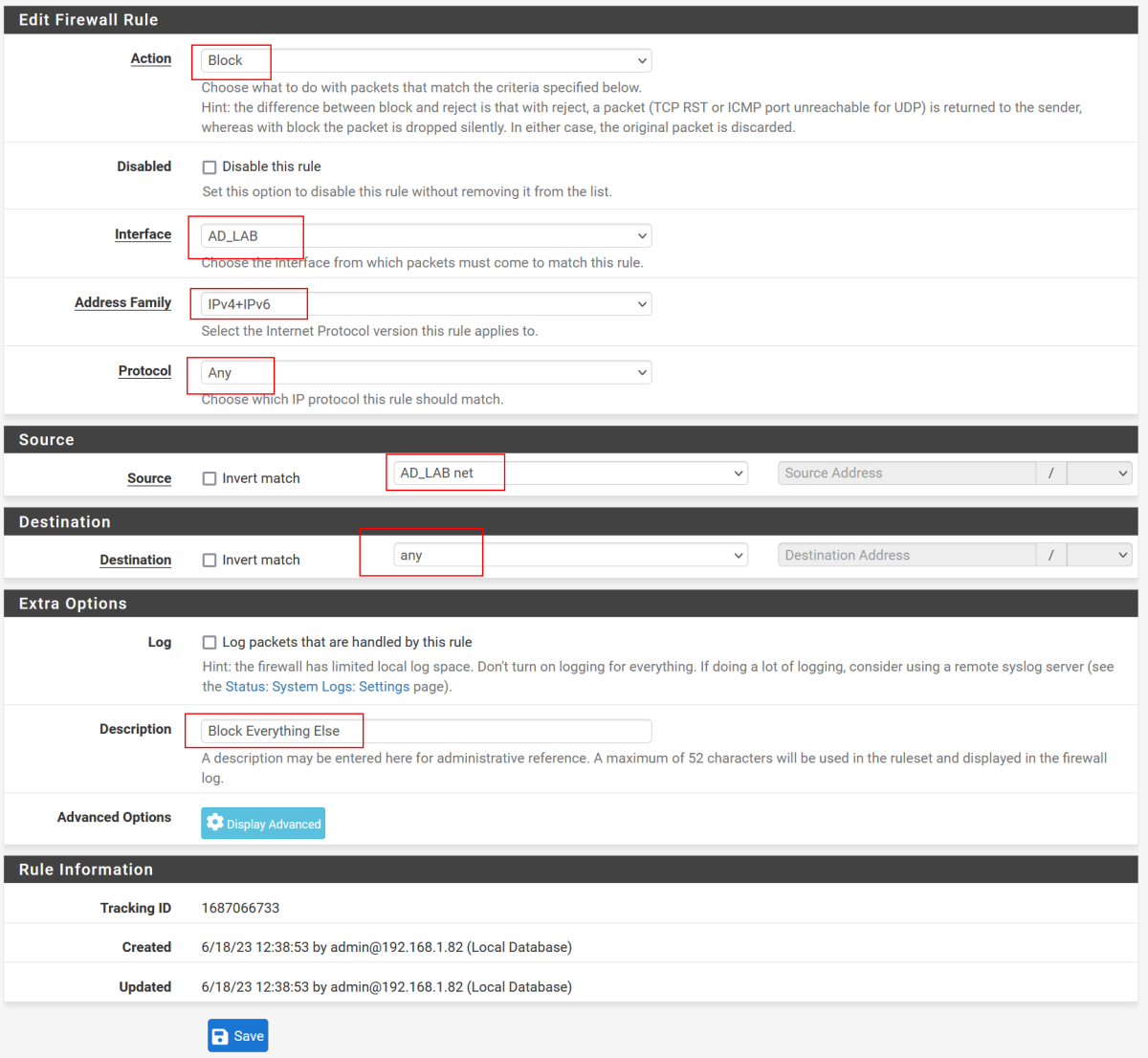Click the Display Advanced button
Image resolution: width=1148 pixels, height=1058 pixels.
(263, 824)
